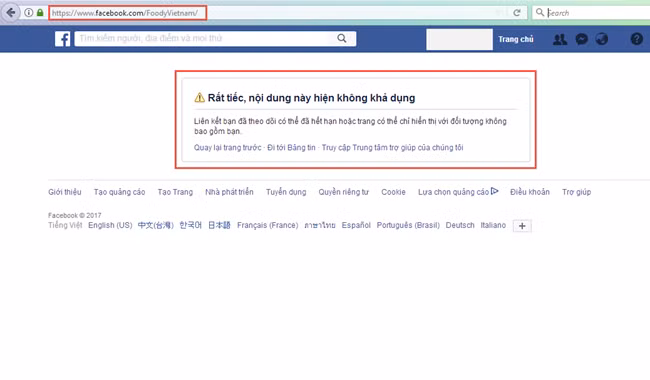Open the Quyền riêng tư footer link

(x=344, y=192)
